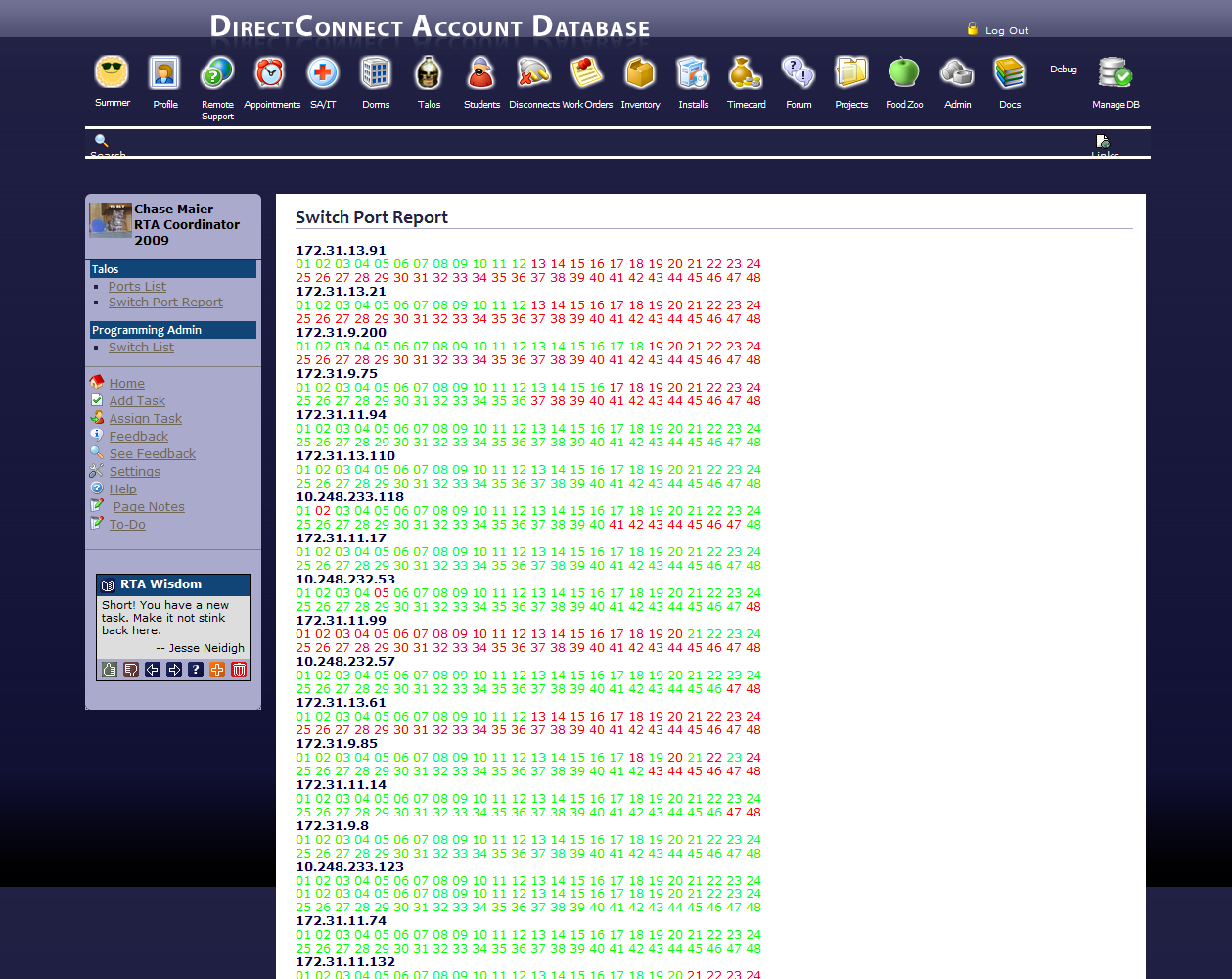Open the Students icon
The image size is (1232, 979).
pos(481,72)
